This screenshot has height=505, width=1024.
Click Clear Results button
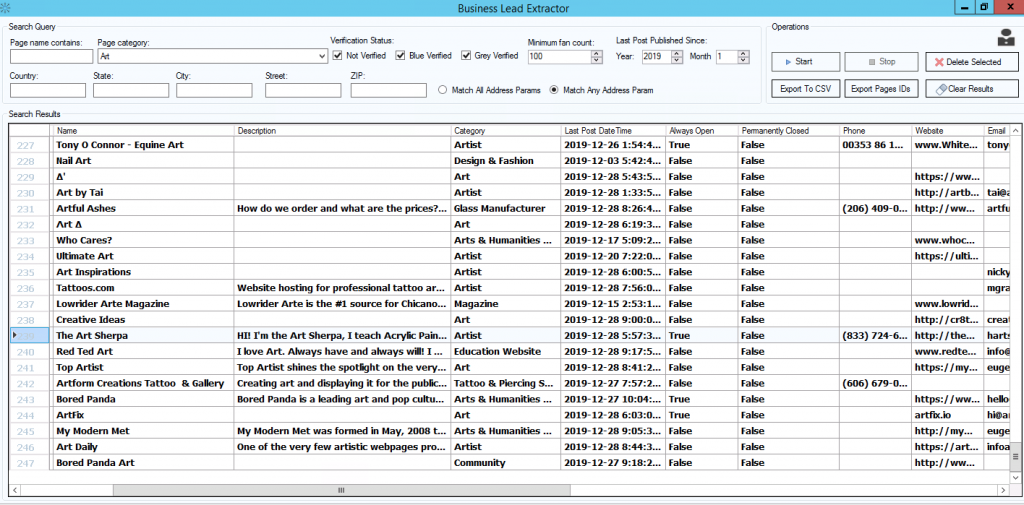pos(972,89)
